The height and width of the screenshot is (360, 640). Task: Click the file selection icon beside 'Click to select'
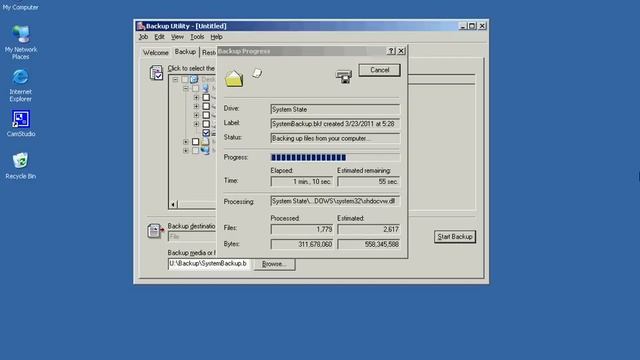click(x=156, y=73)
